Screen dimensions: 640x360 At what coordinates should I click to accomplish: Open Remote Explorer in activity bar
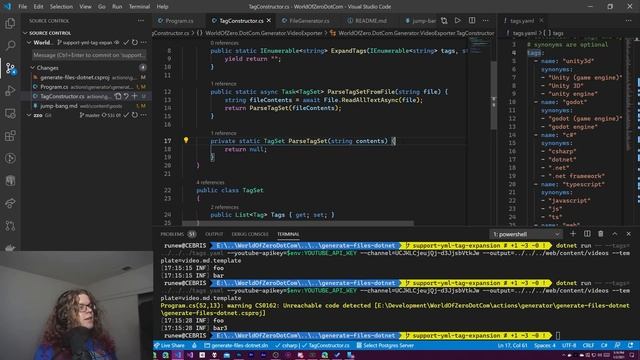pos(10,113)
